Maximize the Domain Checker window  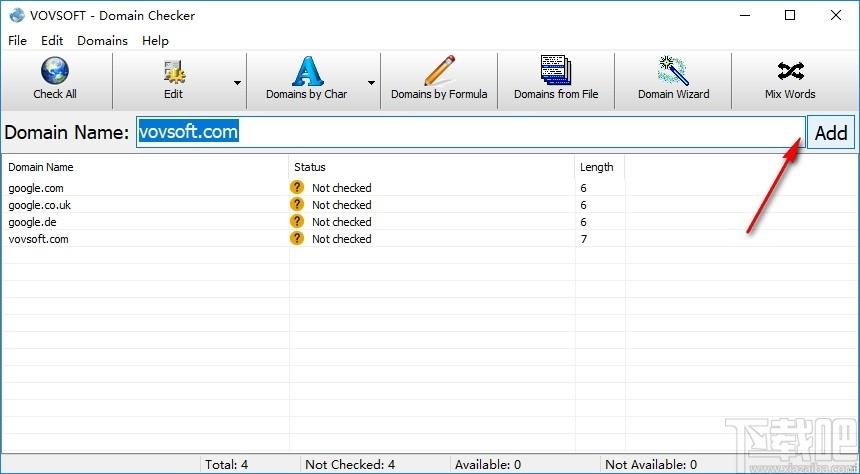[790, 15]
